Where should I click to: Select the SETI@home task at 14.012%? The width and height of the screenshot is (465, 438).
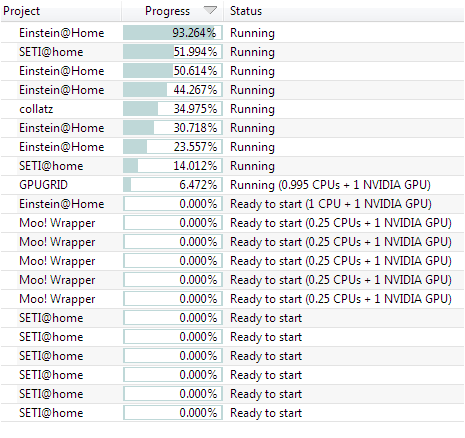(x=232, y=166)
